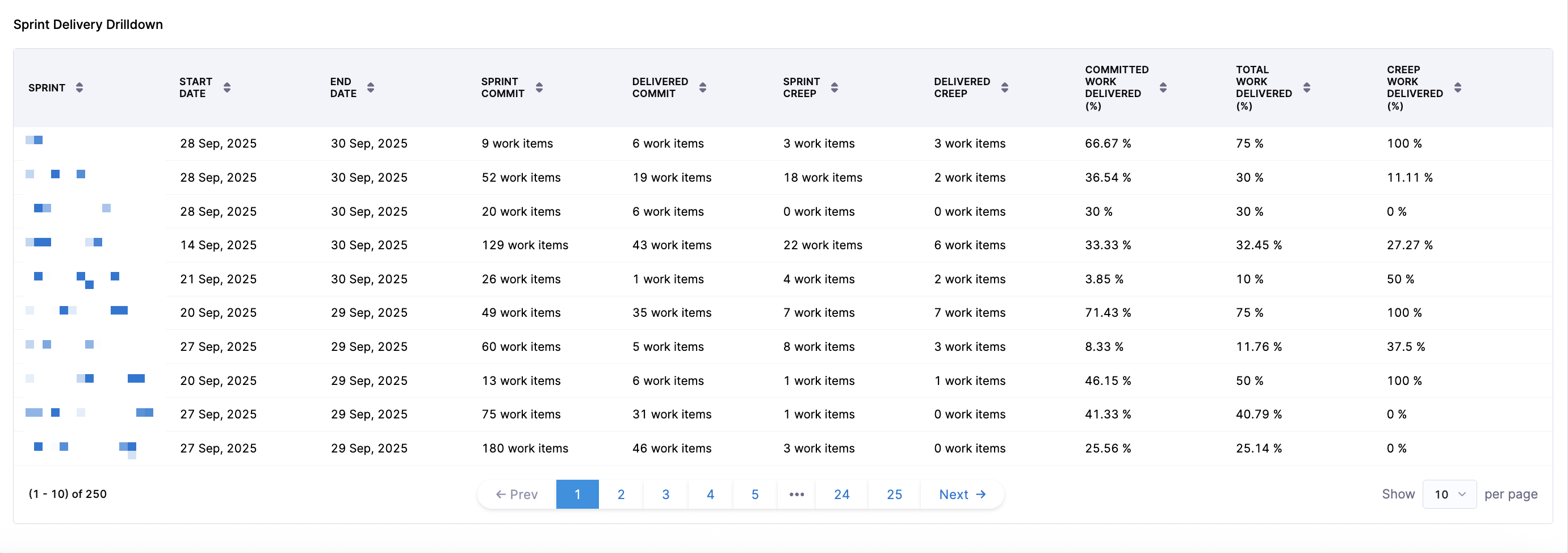
Task: Click the pagination ellipsis between 5 and 24
Action: click(796, 494)
